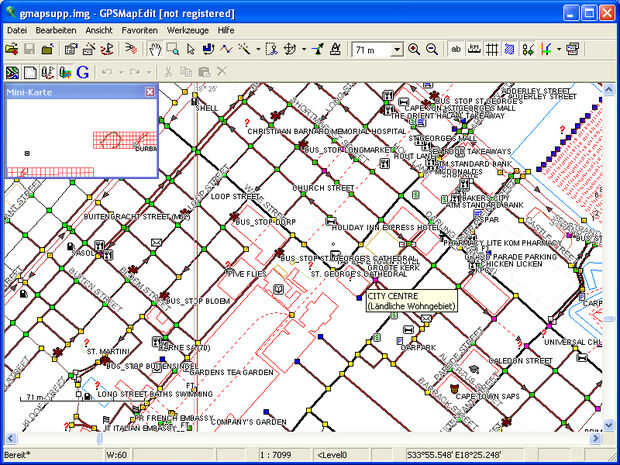The height and width of the screenshot is (465, 620).
Task: Click the CHRISTIAAN BARNARD MEMORIAL HOSPITAL label
Action: pos(327,131)
